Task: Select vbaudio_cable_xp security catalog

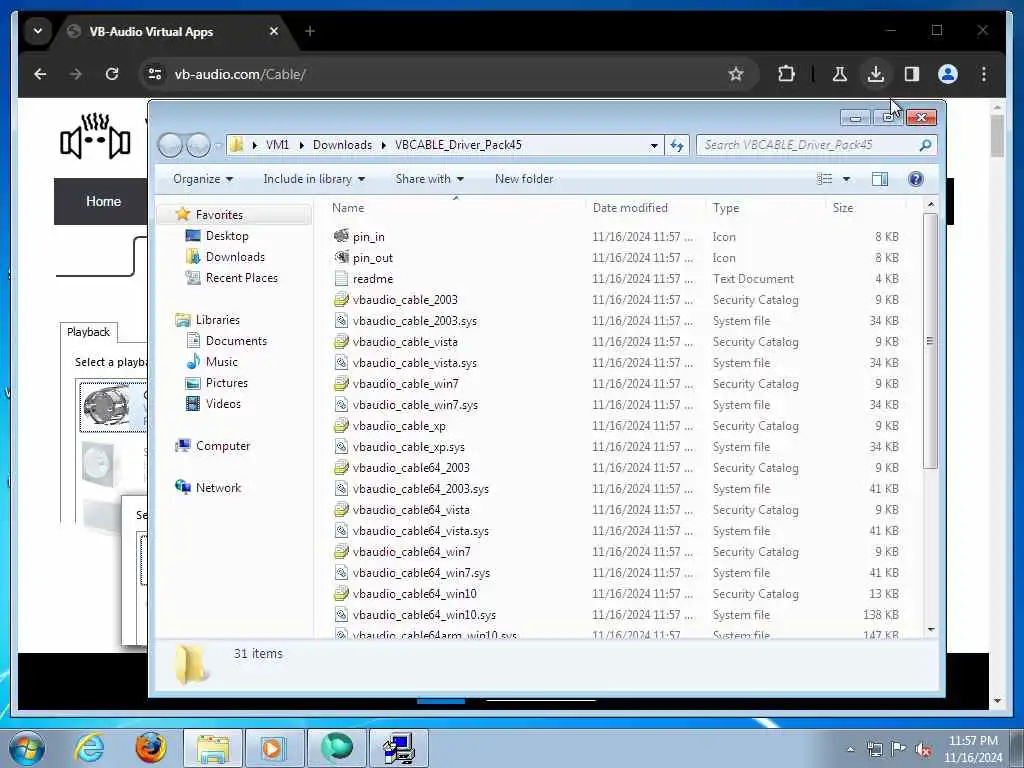Action: pyautogui.click(x=399, y=426)
